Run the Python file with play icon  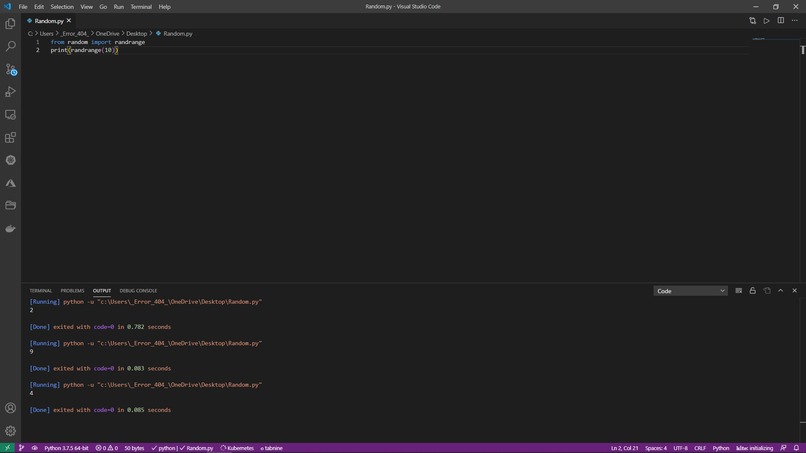pos(766,21)
